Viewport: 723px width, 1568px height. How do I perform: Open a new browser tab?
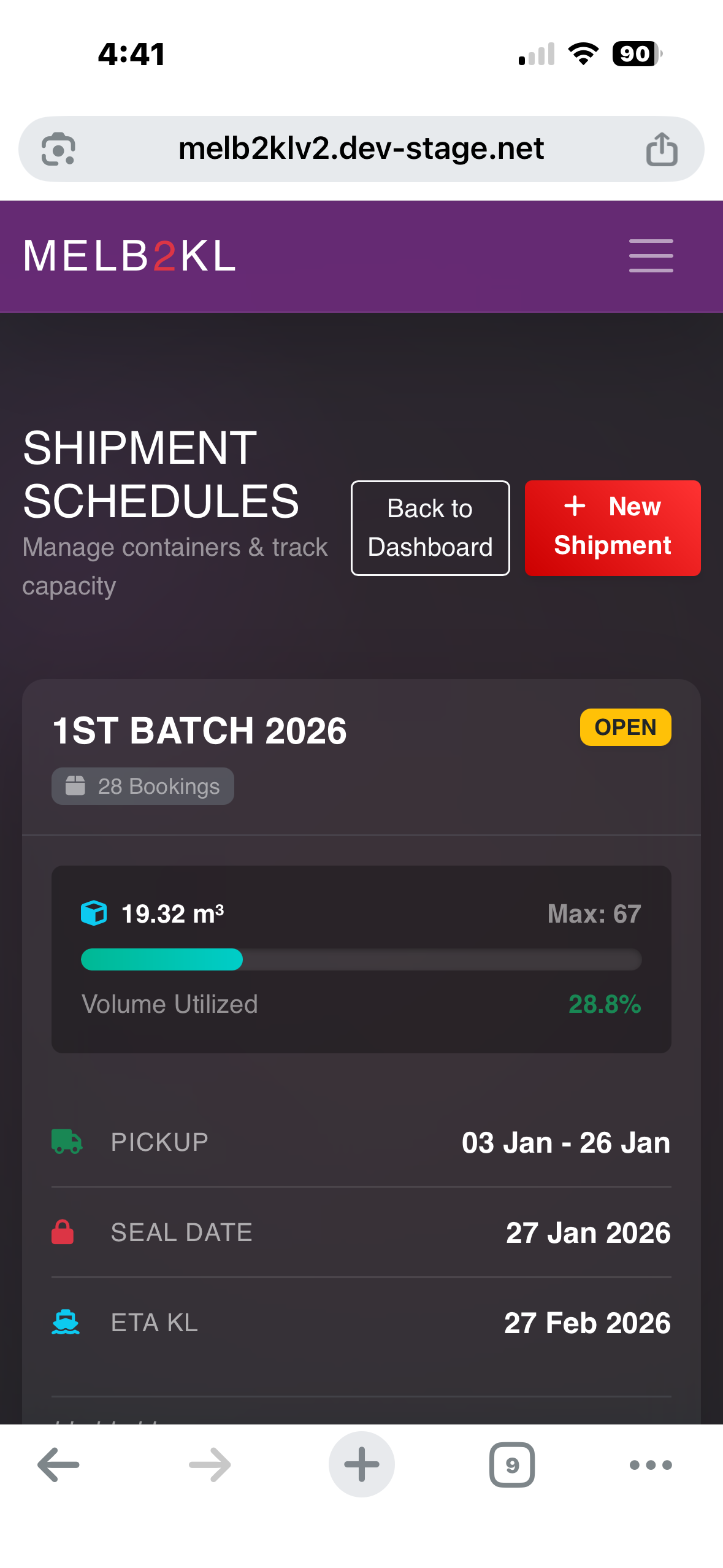(x=361, y=1465)
